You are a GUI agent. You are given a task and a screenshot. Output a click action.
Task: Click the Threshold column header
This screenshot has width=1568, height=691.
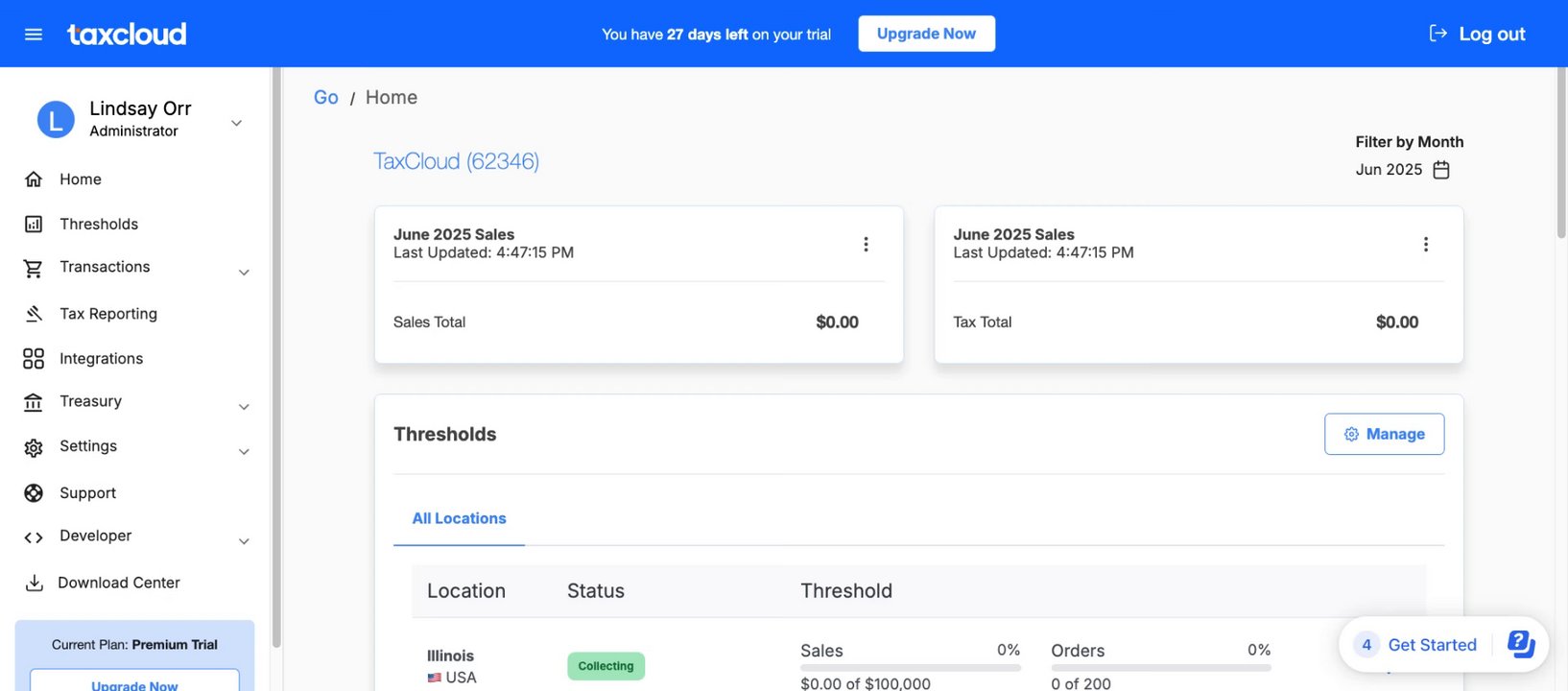pyautogui.click(x=846, y=591)
